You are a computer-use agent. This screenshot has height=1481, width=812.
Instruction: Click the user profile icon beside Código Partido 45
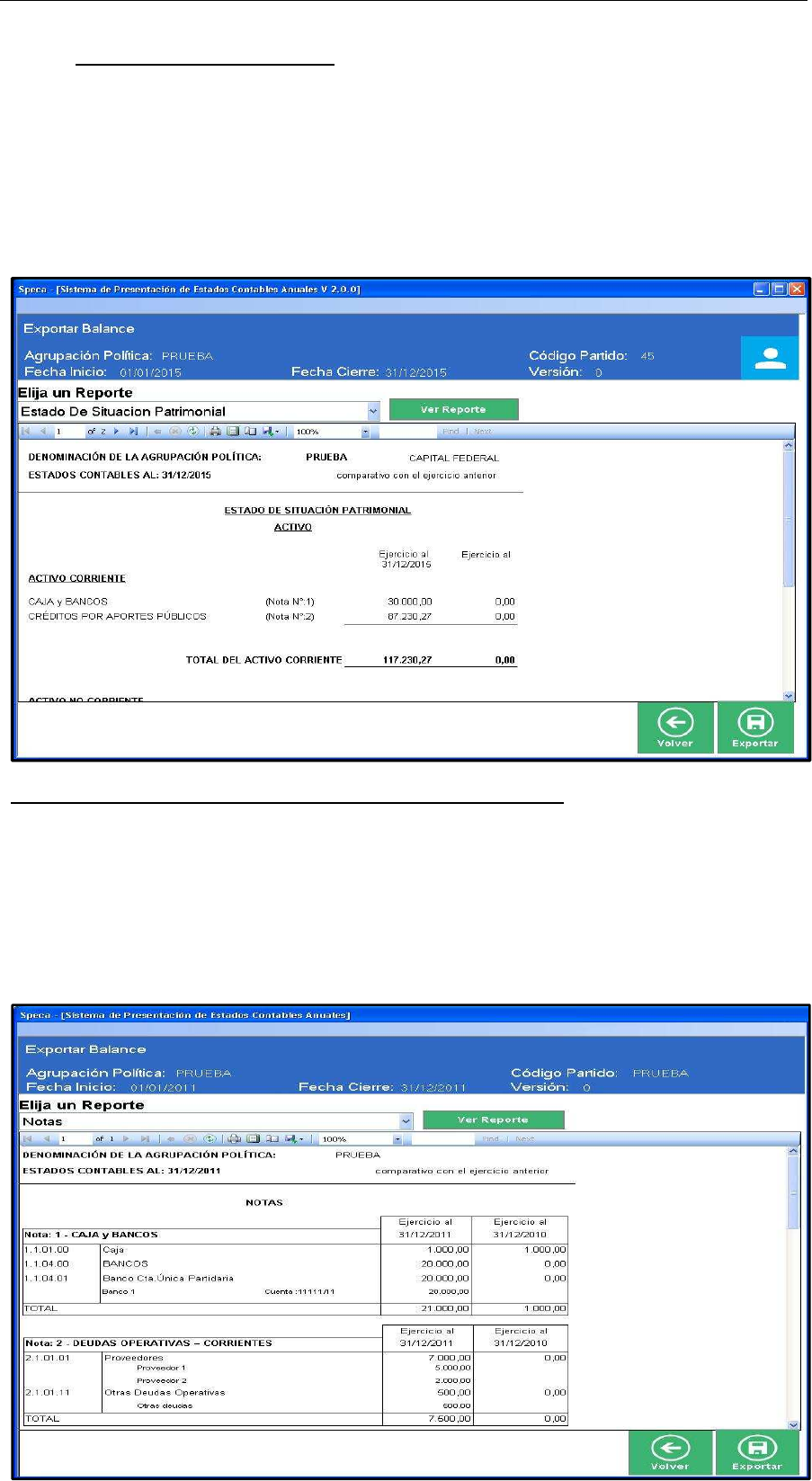[770, 358]
